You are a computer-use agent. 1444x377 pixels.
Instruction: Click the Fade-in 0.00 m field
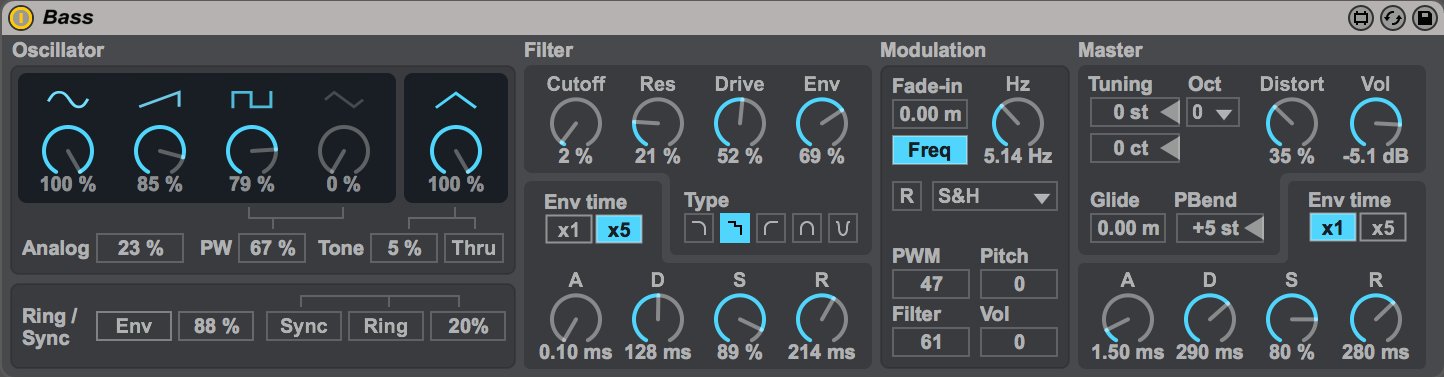(930, 114)
